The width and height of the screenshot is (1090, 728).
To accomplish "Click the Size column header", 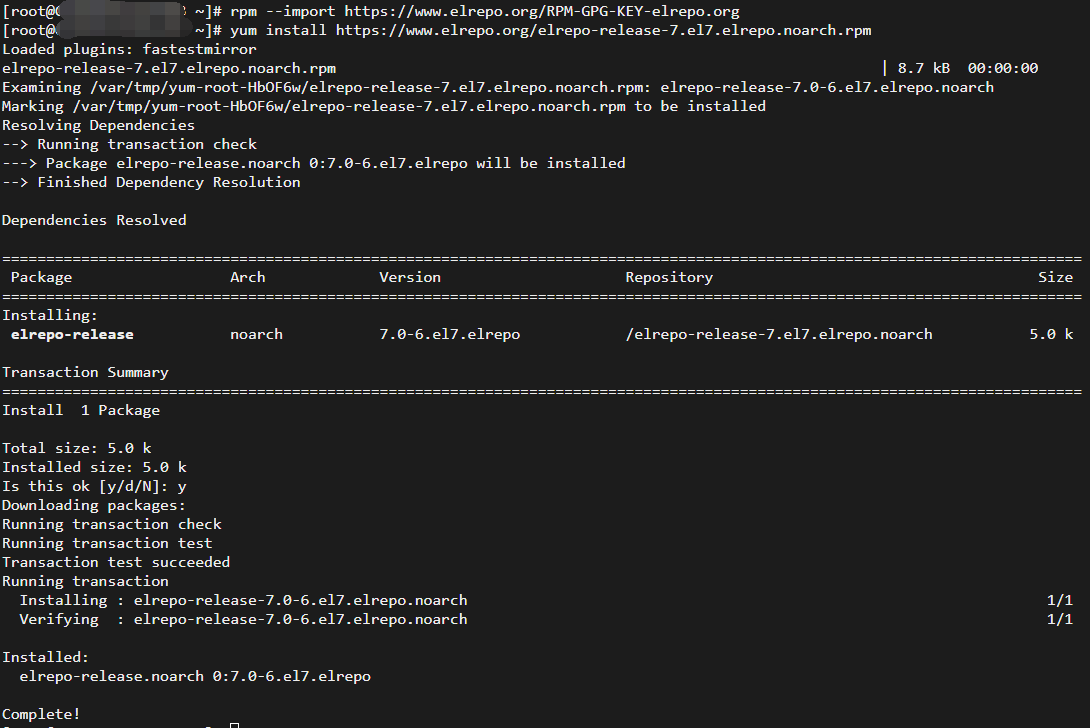I will coord(1055,277).
